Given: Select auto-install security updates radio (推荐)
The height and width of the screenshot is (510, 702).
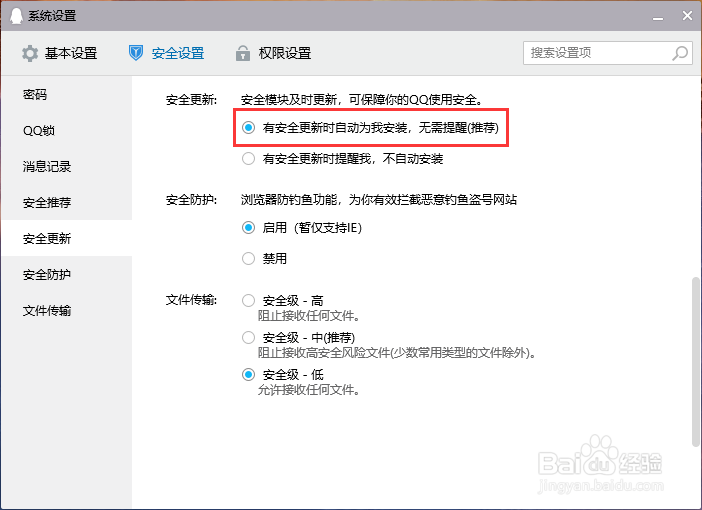Looking at the screenshot, I should [x=248, y=128].
